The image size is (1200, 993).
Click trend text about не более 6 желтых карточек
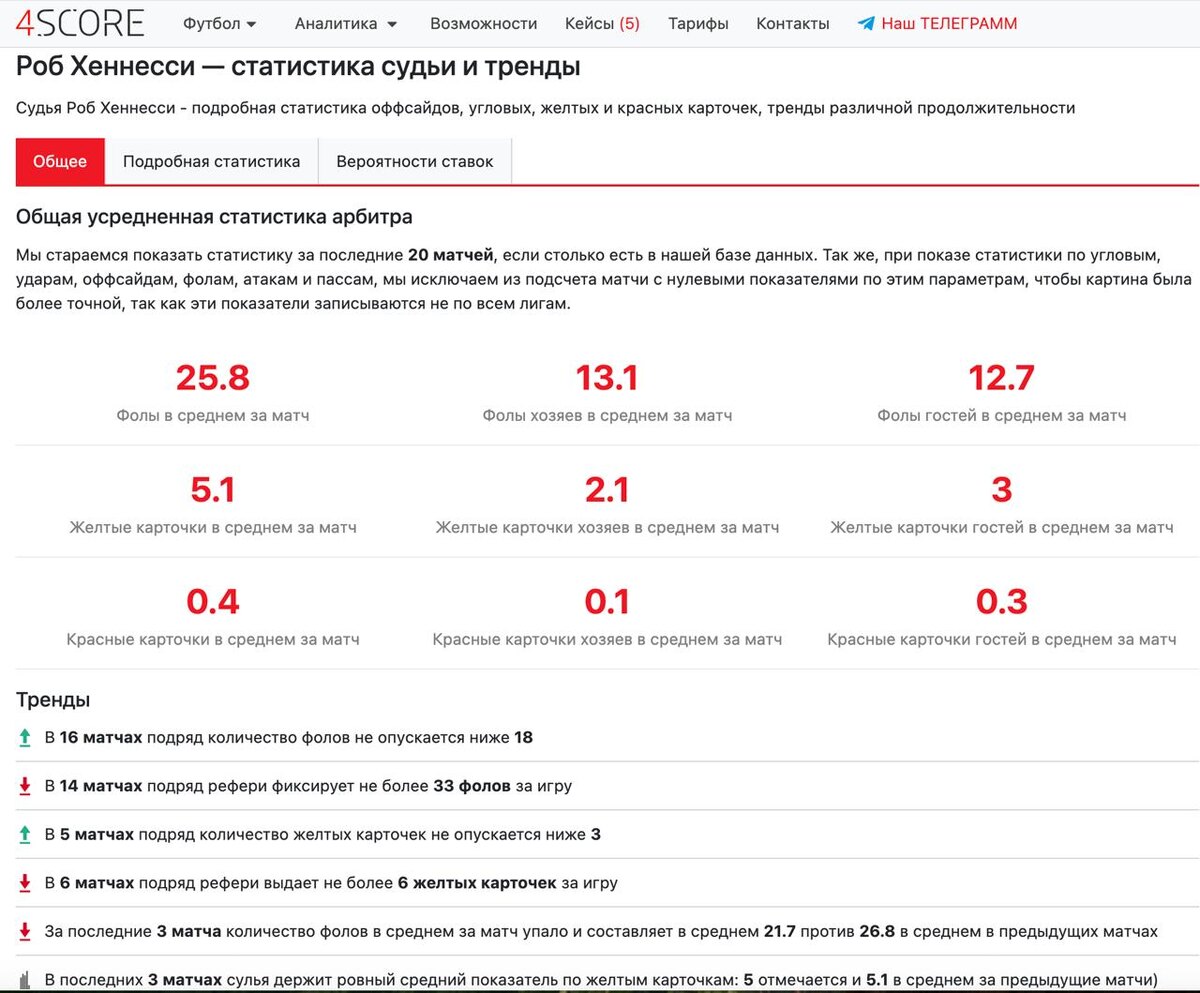(331, 883)
